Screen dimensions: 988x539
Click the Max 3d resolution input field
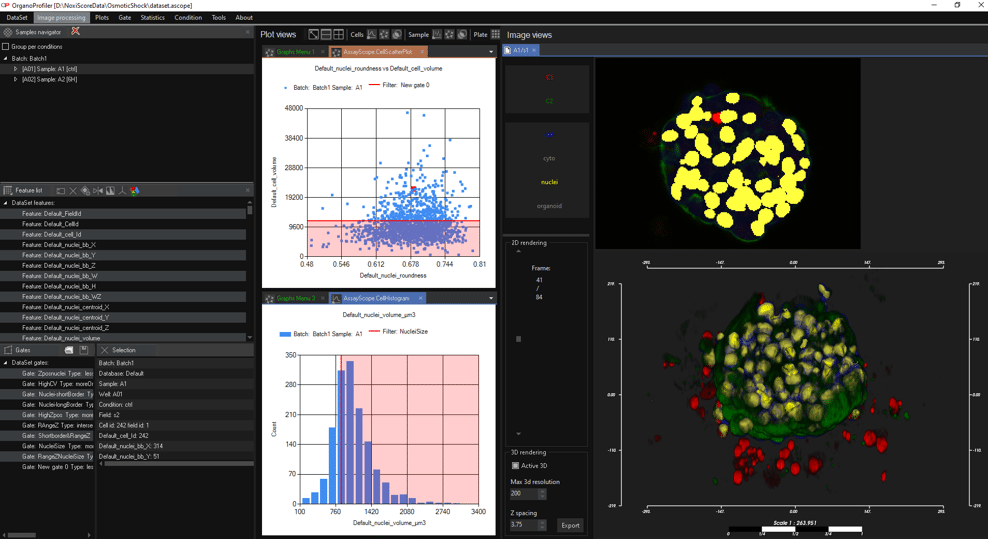coord(523,493)
